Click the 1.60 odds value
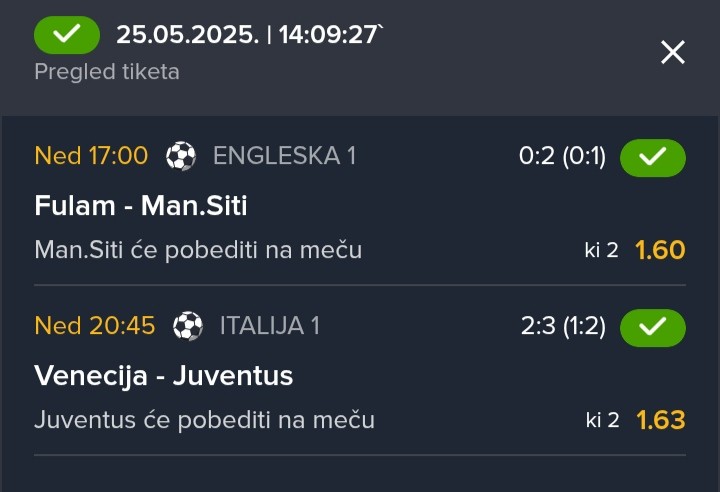This screenshot has width=720, height=492. point(660,250)
